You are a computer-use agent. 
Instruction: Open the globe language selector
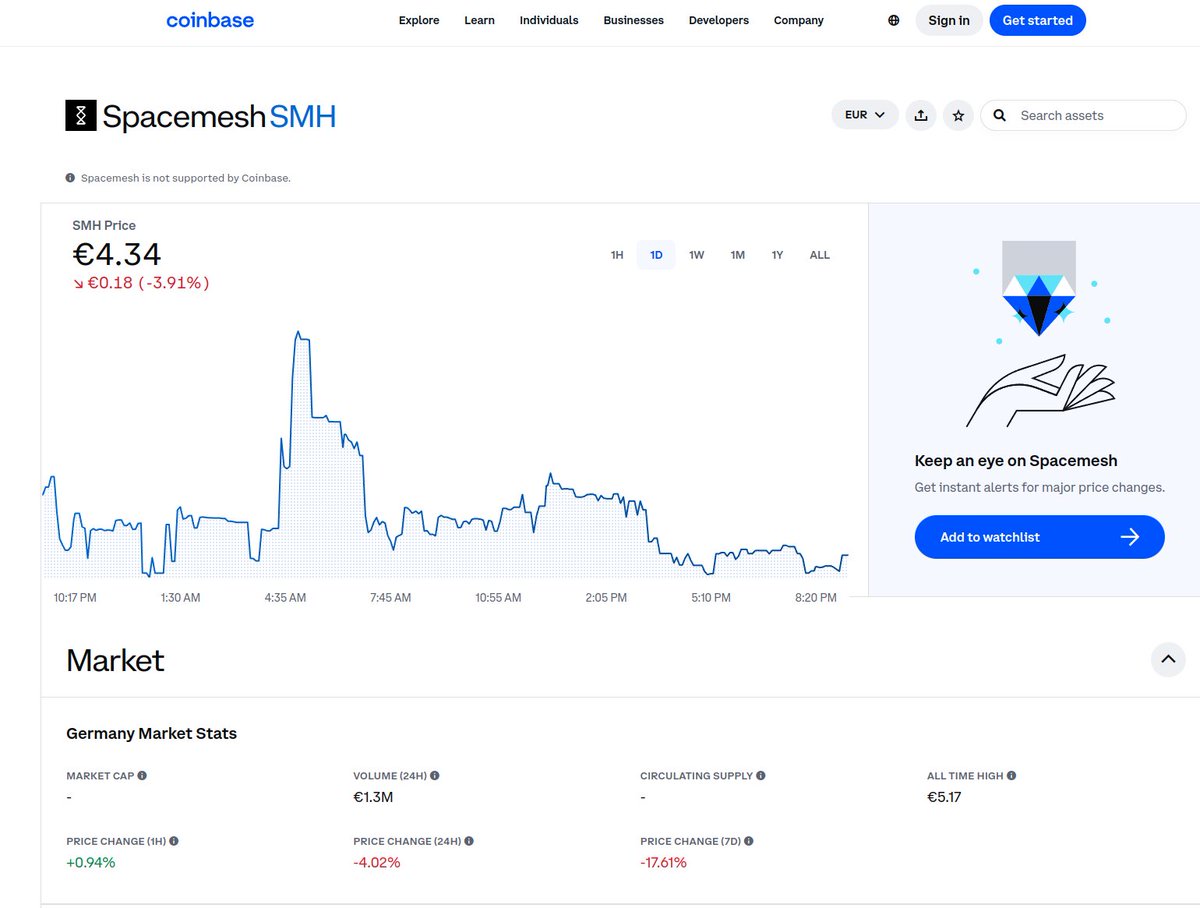pos(894,20)
